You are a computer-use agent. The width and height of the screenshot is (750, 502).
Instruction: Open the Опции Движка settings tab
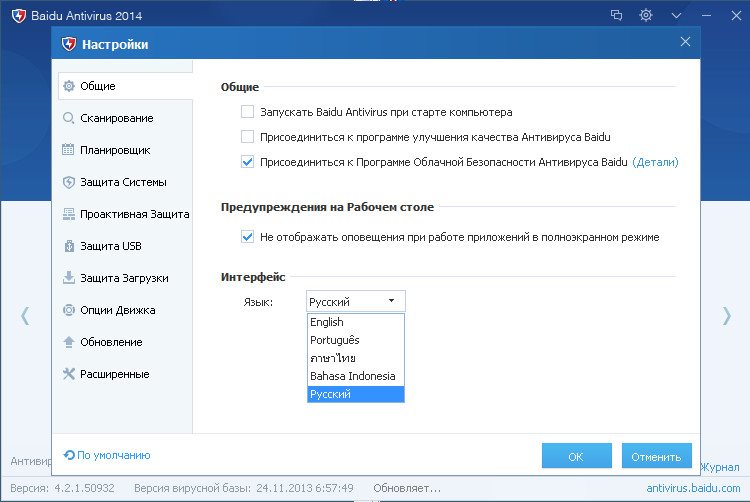(125, 310)
